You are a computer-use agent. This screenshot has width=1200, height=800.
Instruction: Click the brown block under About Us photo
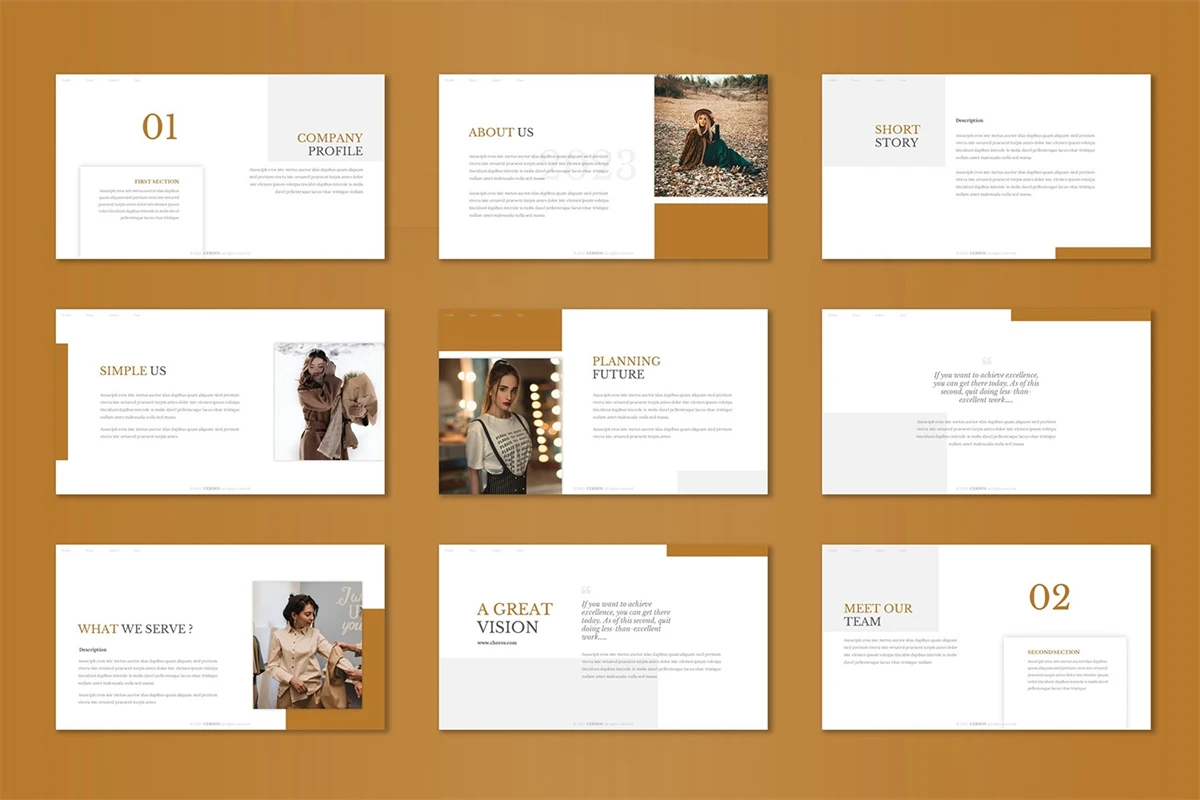point(711,230)
